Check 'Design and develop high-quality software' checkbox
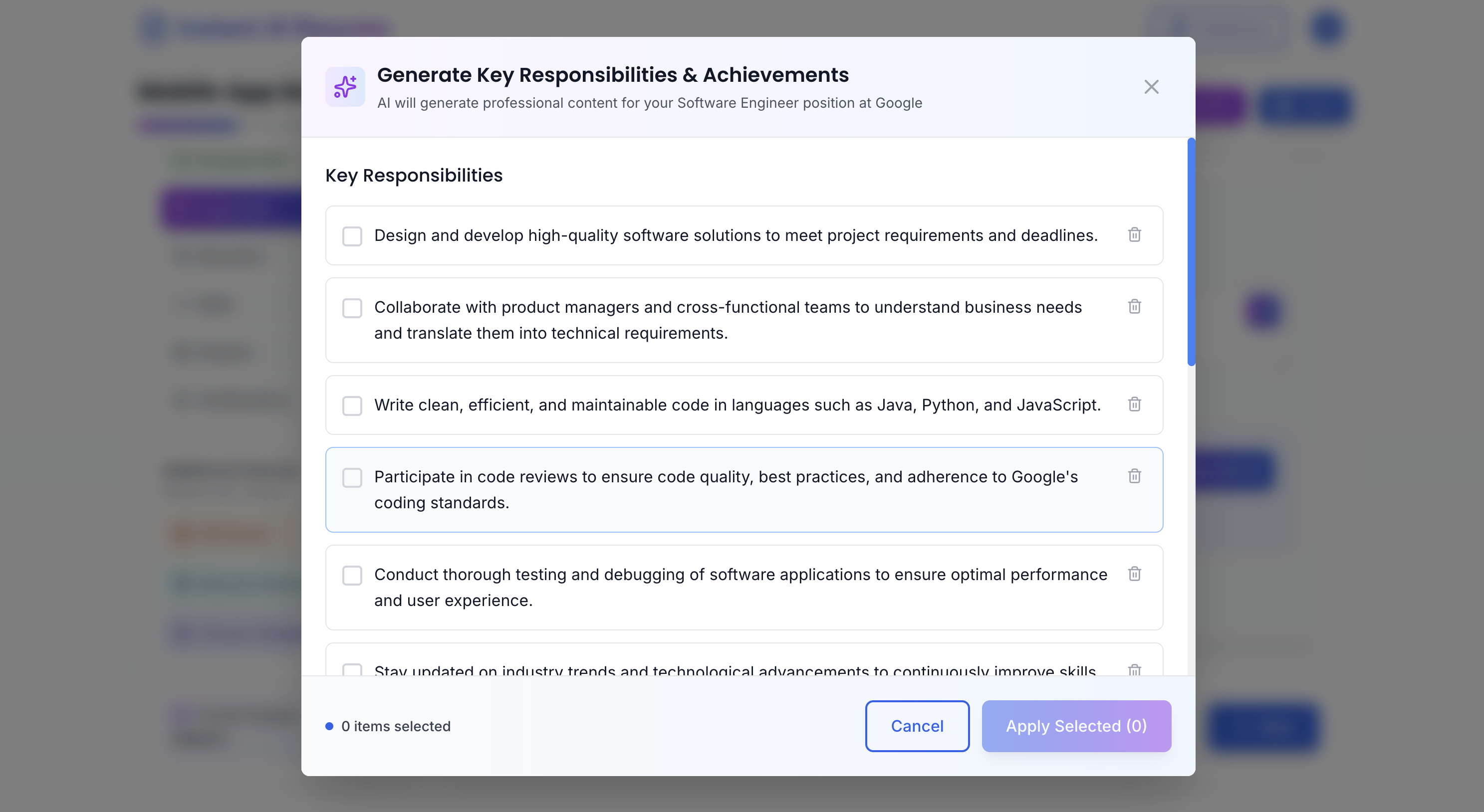 [352, 236]
